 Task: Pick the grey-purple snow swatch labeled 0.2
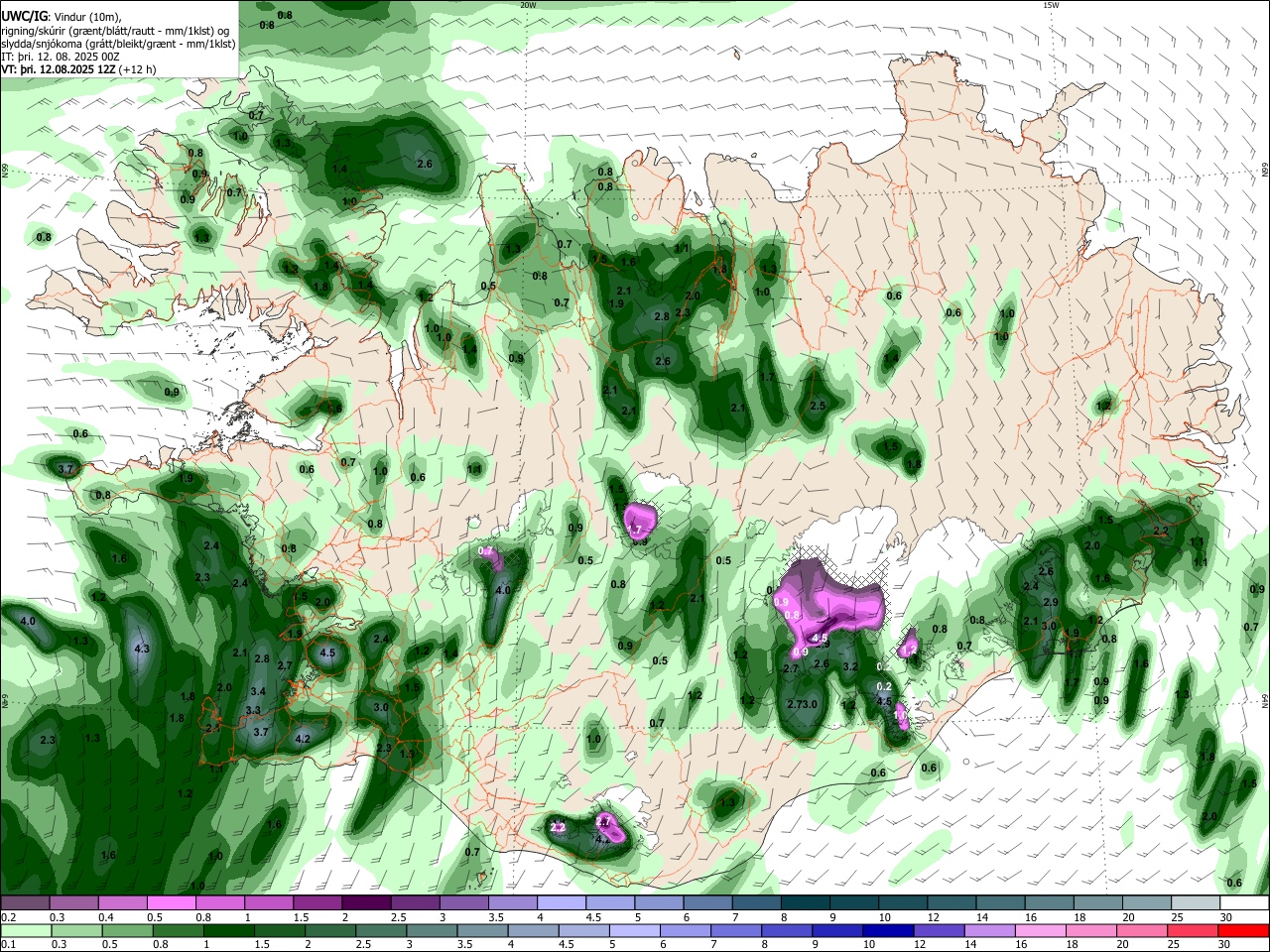point(25,903)
